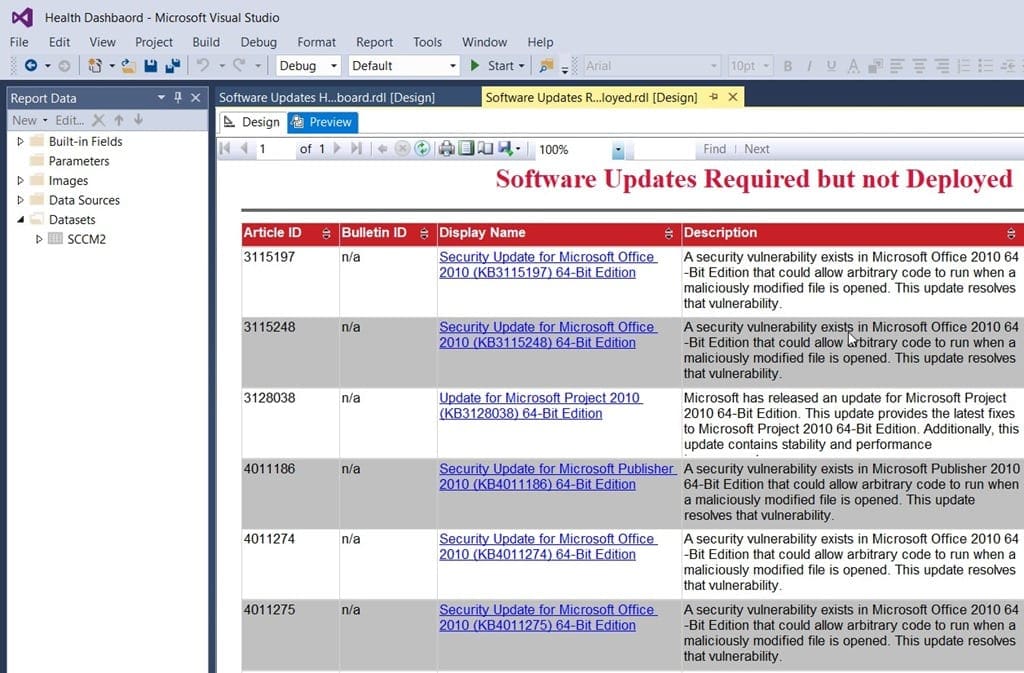1024x673 pixels.
Task: Toggle Print Layout view icon
Action: tap(466, 149)
